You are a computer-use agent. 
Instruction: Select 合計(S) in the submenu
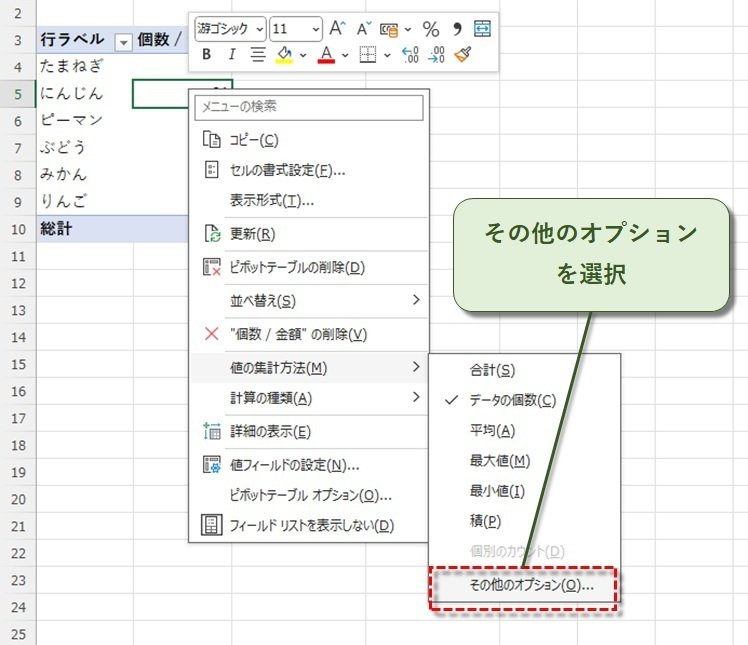(524, 370)
